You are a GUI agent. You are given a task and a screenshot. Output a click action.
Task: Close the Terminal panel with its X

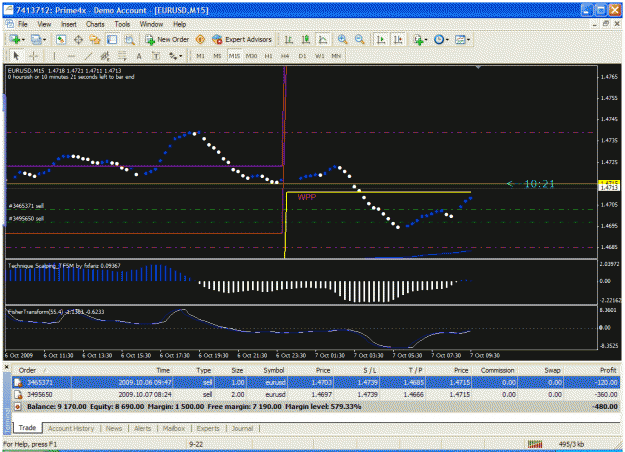[x=6, y=366]
